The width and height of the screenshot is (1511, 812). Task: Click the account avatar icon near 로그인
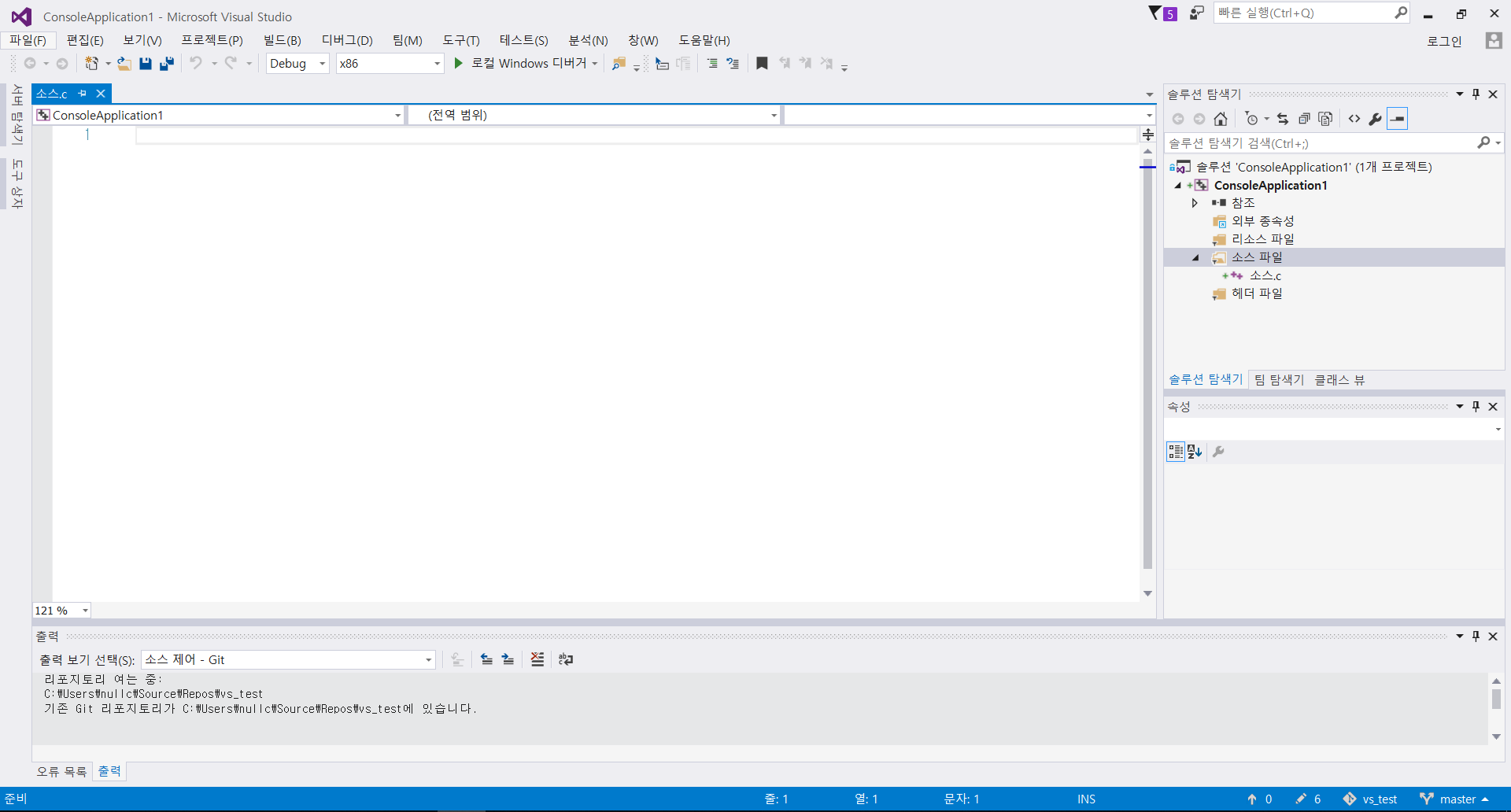1494,41
